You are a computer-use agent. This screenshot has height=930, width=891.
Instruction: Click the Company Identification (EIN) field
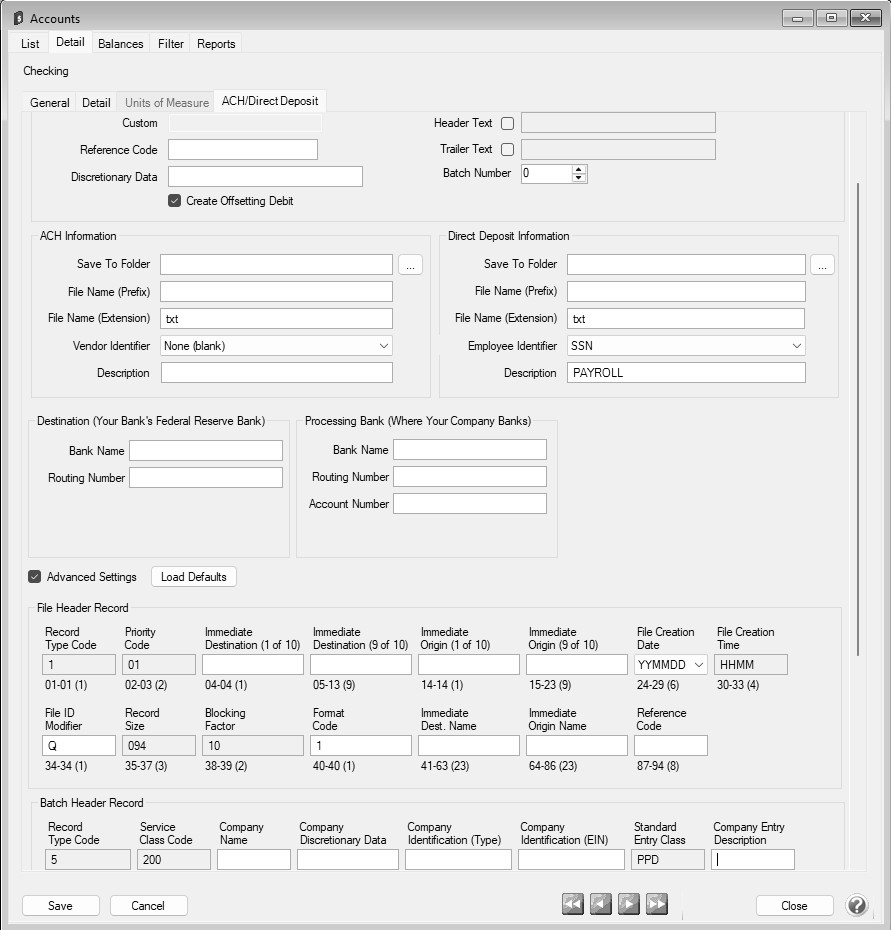point(571,859)
